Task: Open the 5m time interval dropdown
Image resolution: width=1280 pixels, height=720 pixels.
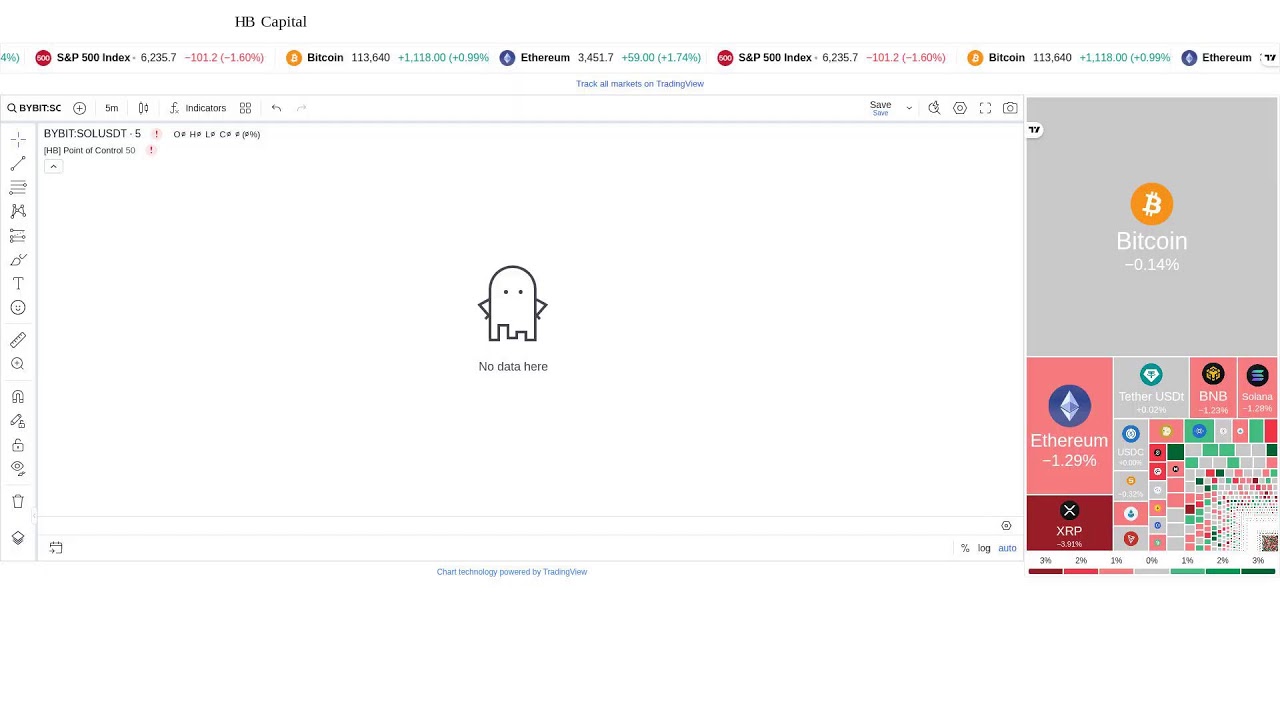Action: click(111, 108)
